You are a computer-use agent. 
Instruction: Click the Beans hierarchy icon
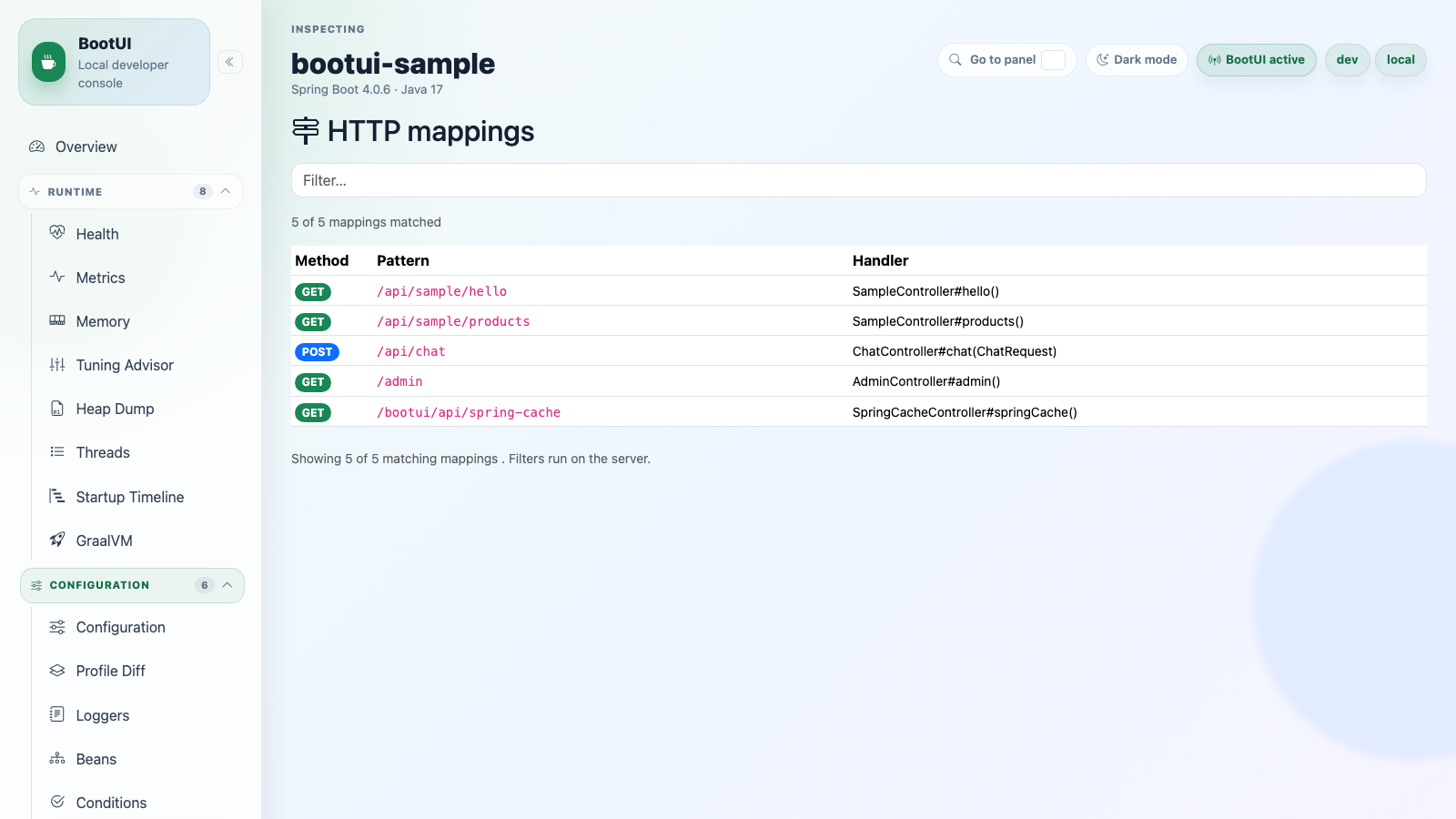click(57, 758)
